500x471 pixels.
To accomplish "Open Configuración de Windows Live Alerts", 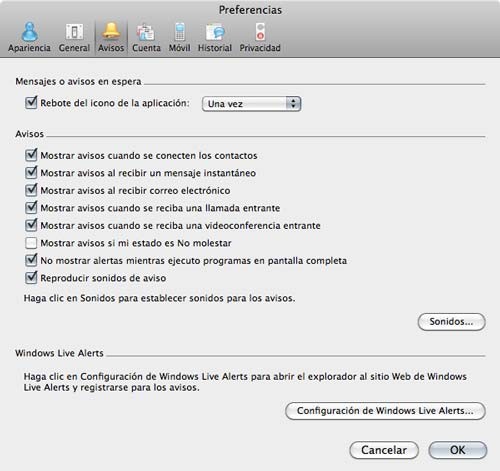I will pyautogui.click(x=385, y=411).
